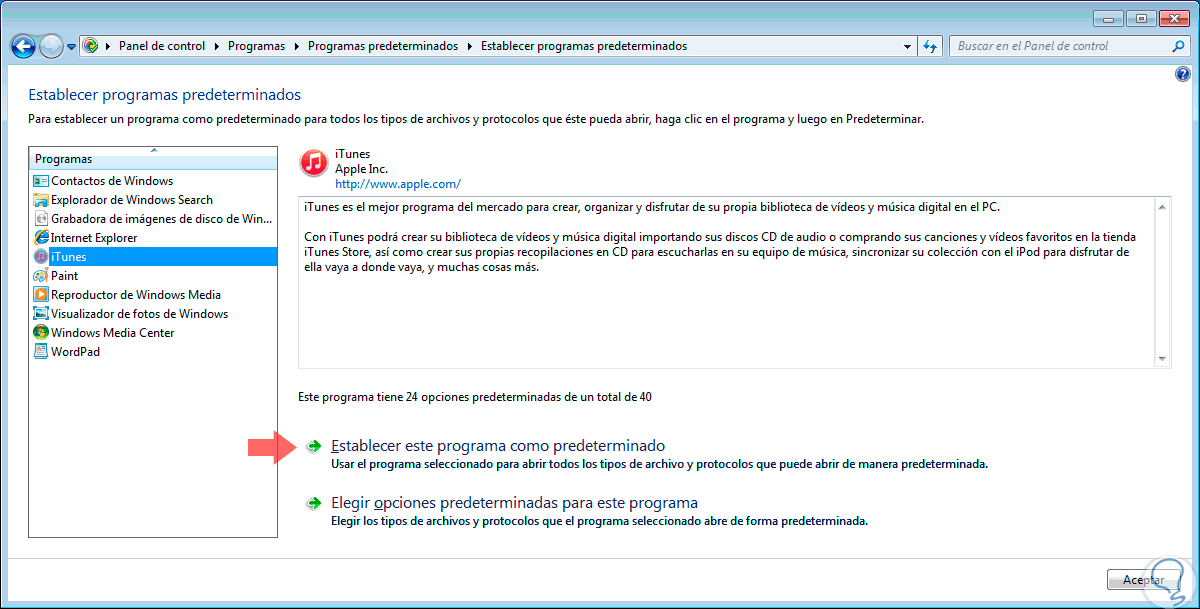Viewport: 1200px width, 609px height.
Task: Click the search magnifier icon
Action: [1179, 46]
